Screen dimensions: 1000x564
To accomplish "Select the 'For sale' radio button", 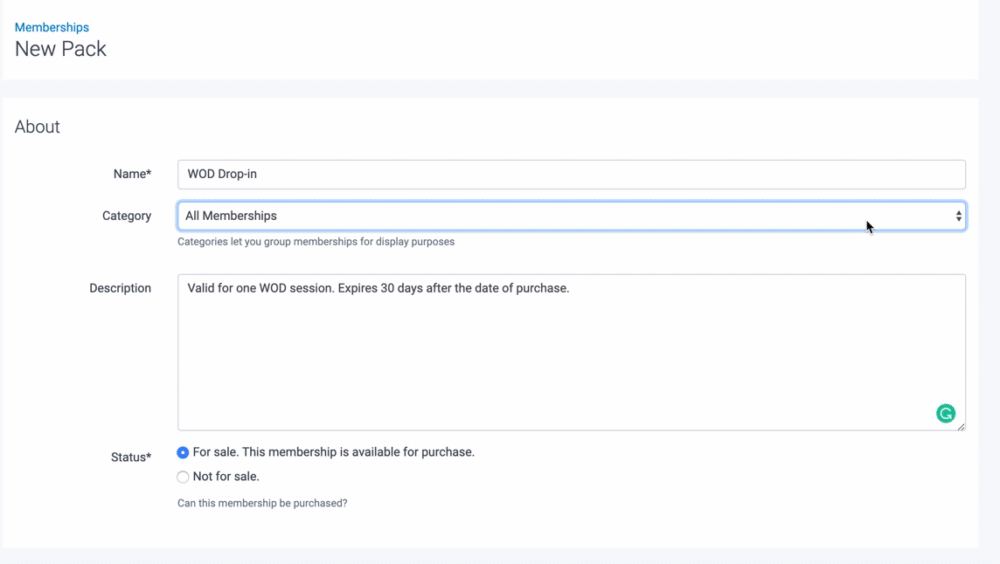I will pos(183,453).
